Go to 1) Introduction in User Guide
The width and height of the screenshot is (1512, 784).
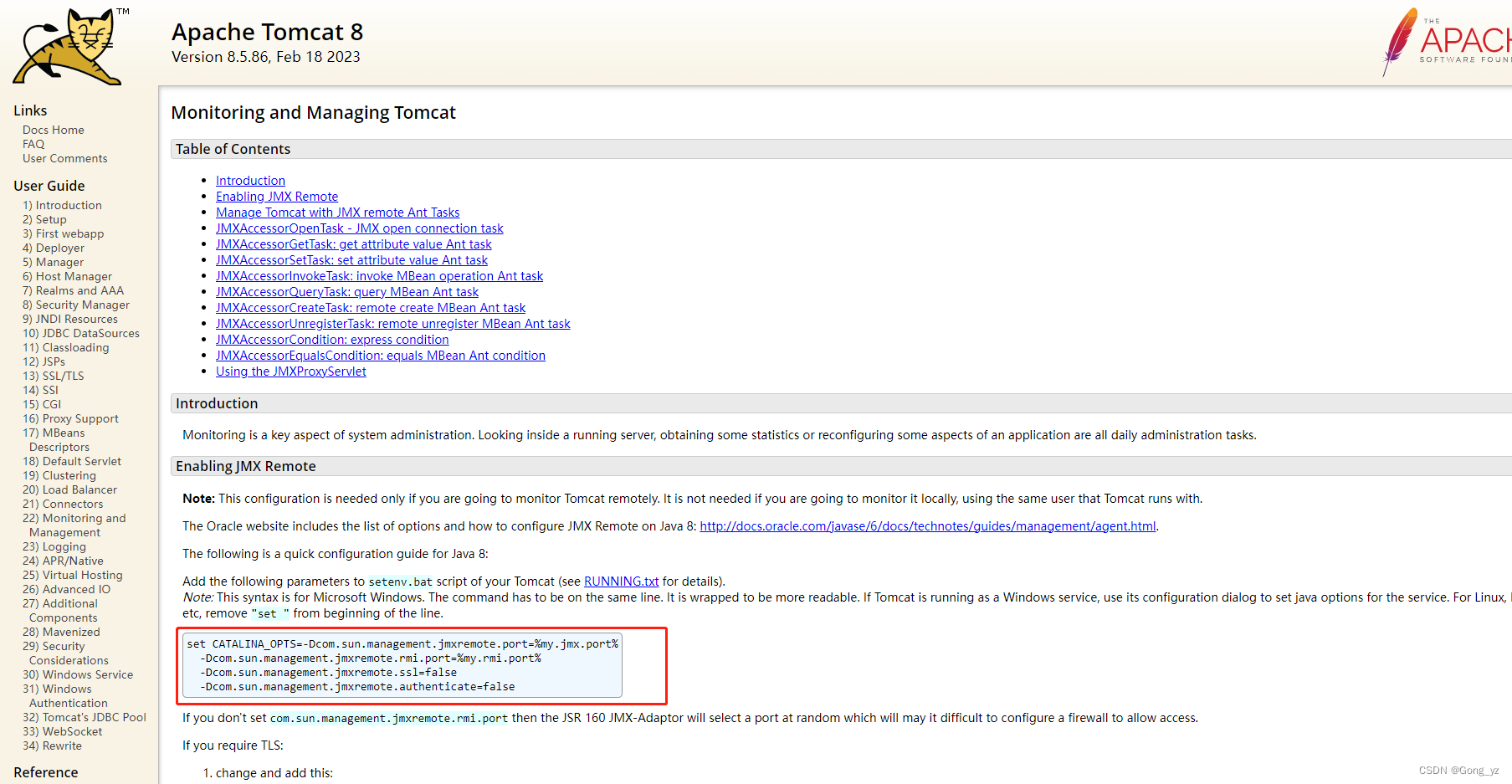coord(62,205)
